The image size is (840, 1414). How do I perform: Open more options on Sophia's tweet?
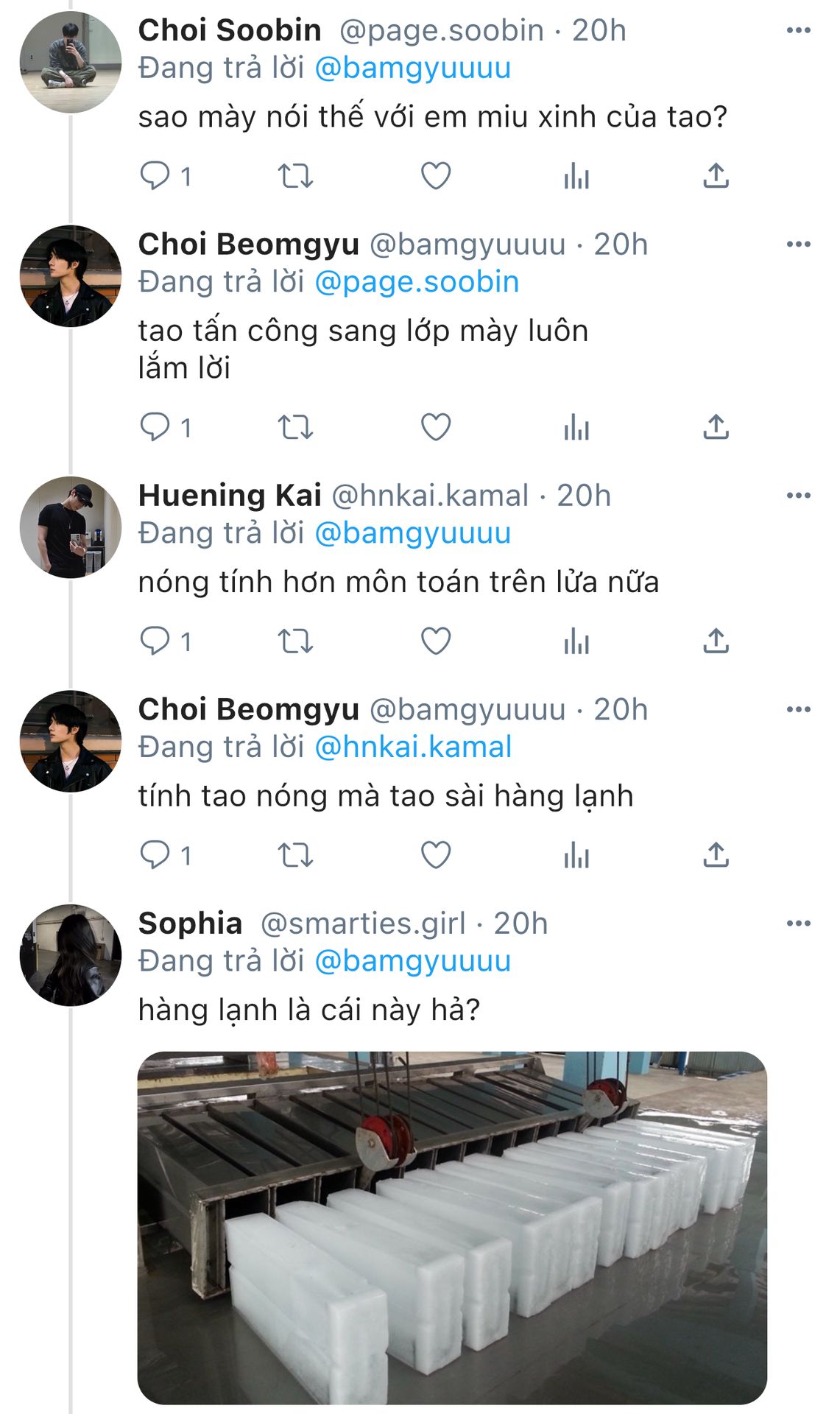[798, 924]
